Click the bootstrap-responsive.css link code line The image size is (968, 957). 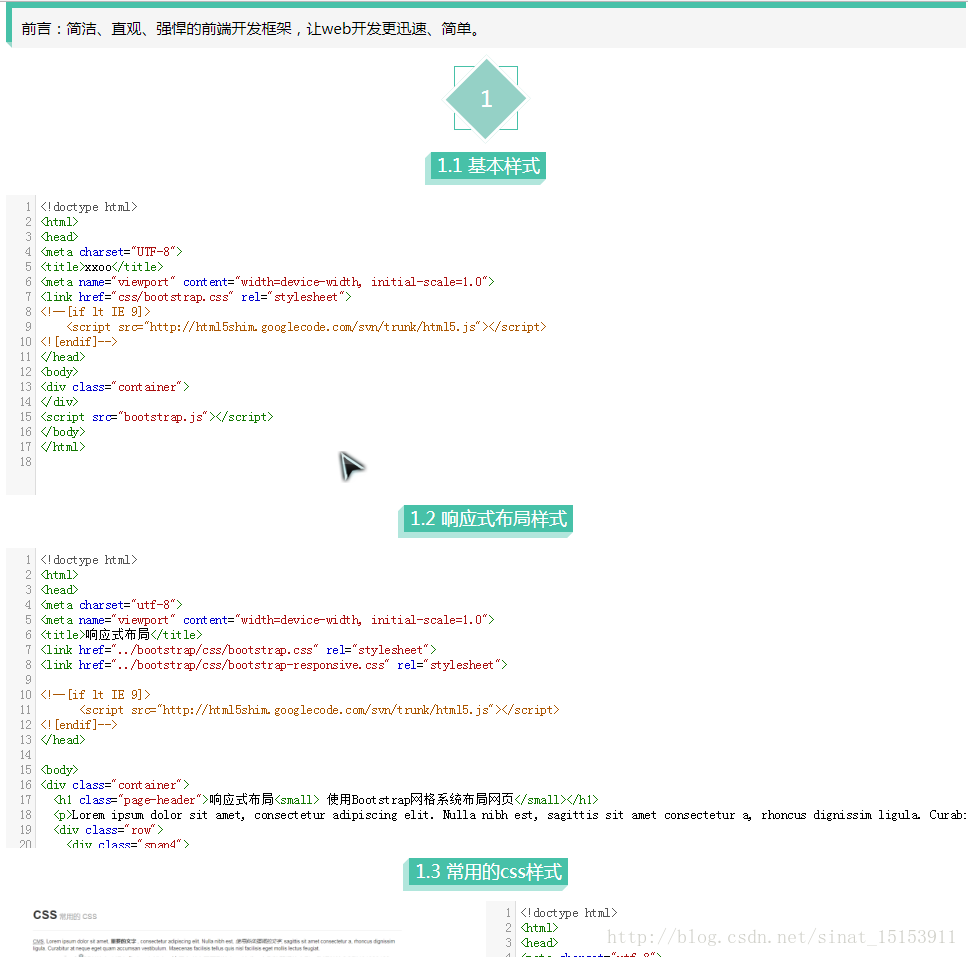tap(273, 665)
